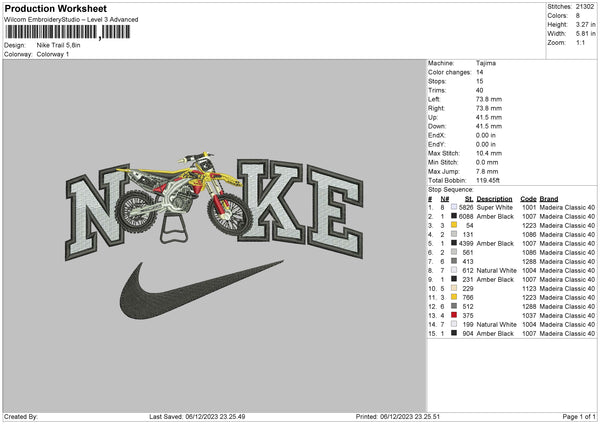Click the Amber Black swatch beside 6088 stitches
600x424 pixels.
tap(454, 216)
